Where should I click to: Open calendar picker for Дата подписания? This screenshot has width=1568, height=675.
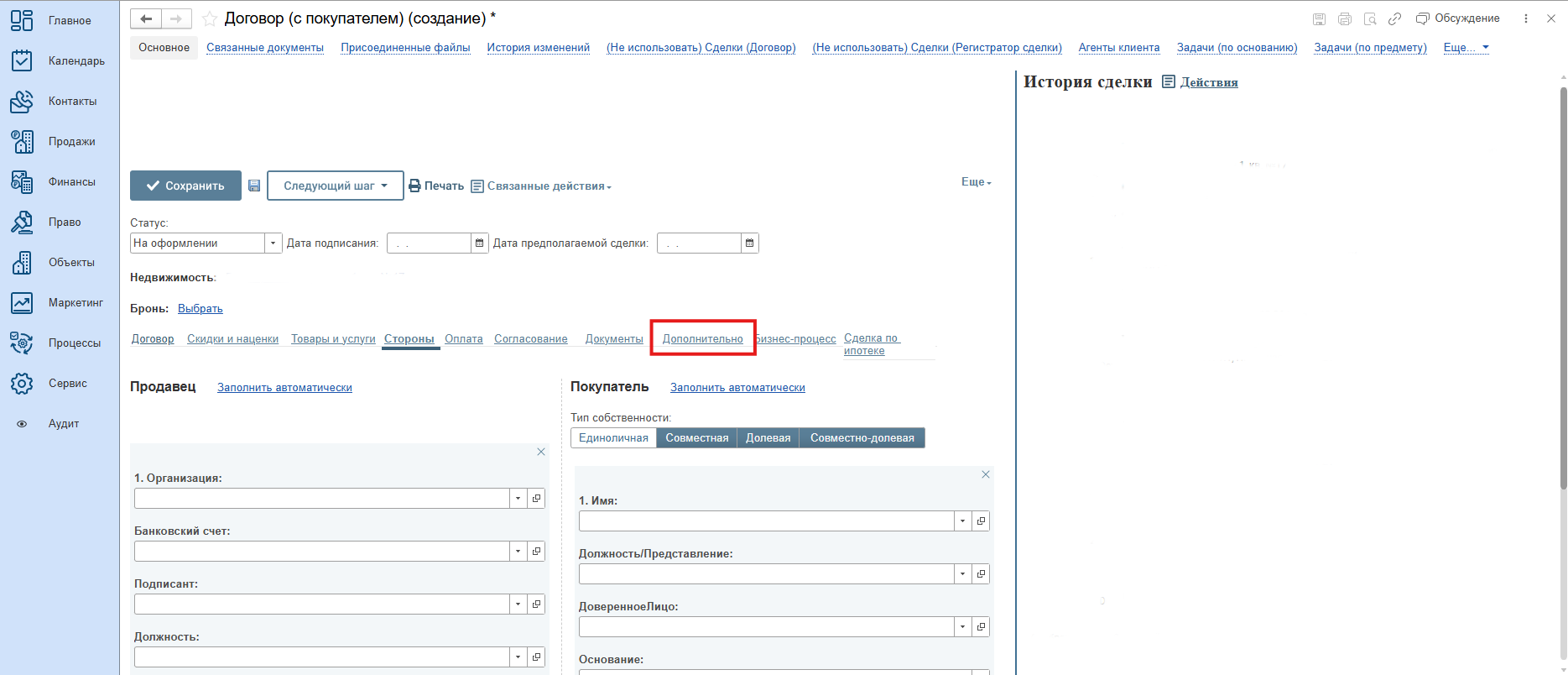[x=479, y=243]
